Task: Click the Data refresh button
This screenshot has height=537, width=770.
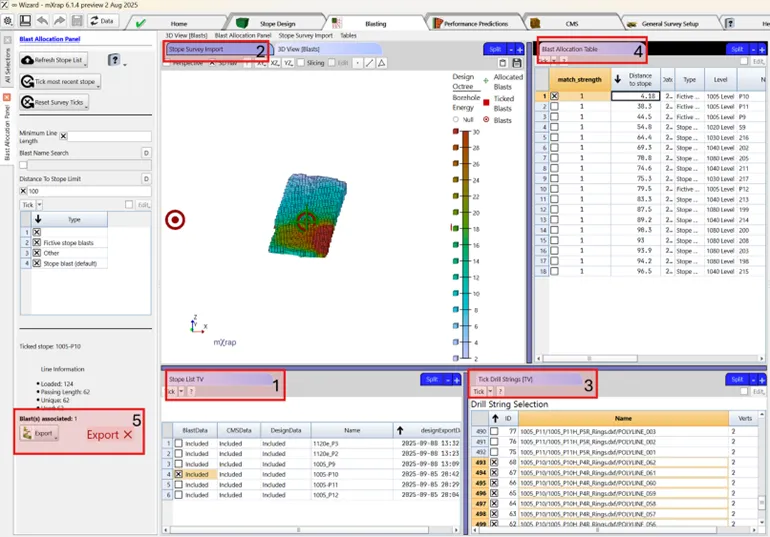Action: coord(100,20)
